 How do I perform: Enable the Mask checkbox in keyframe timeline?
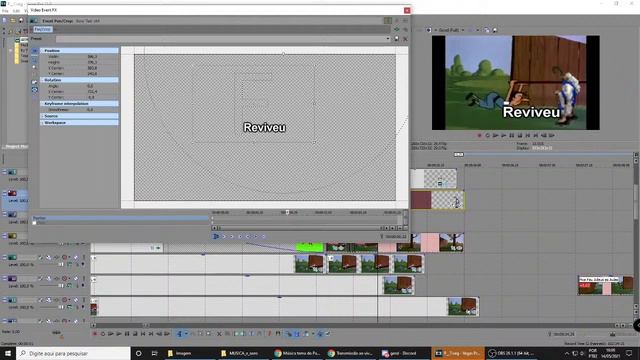point(35,223)
